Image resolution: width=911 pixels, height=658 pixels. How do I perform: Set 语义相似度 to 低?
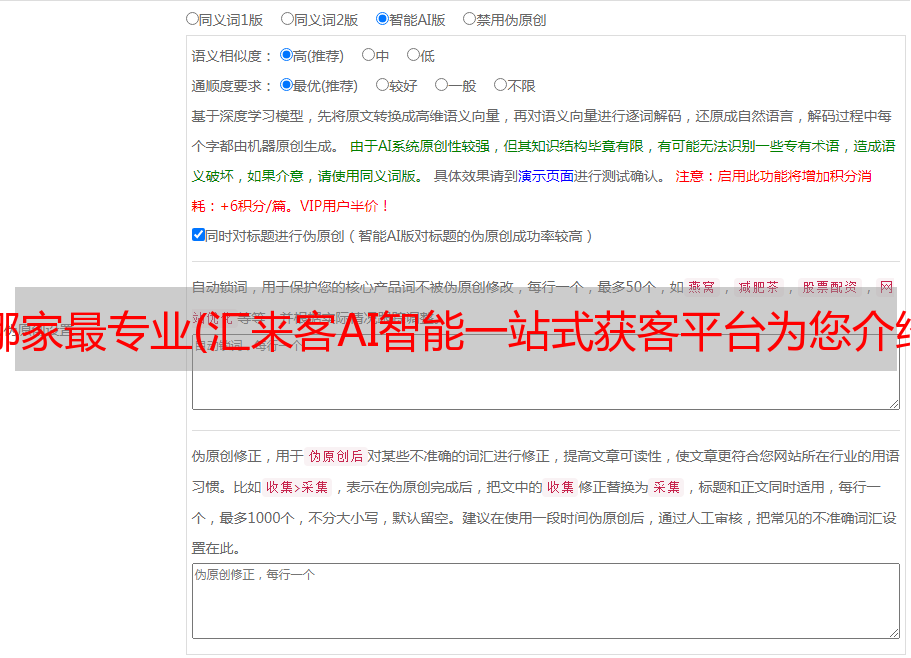[413, 55]
